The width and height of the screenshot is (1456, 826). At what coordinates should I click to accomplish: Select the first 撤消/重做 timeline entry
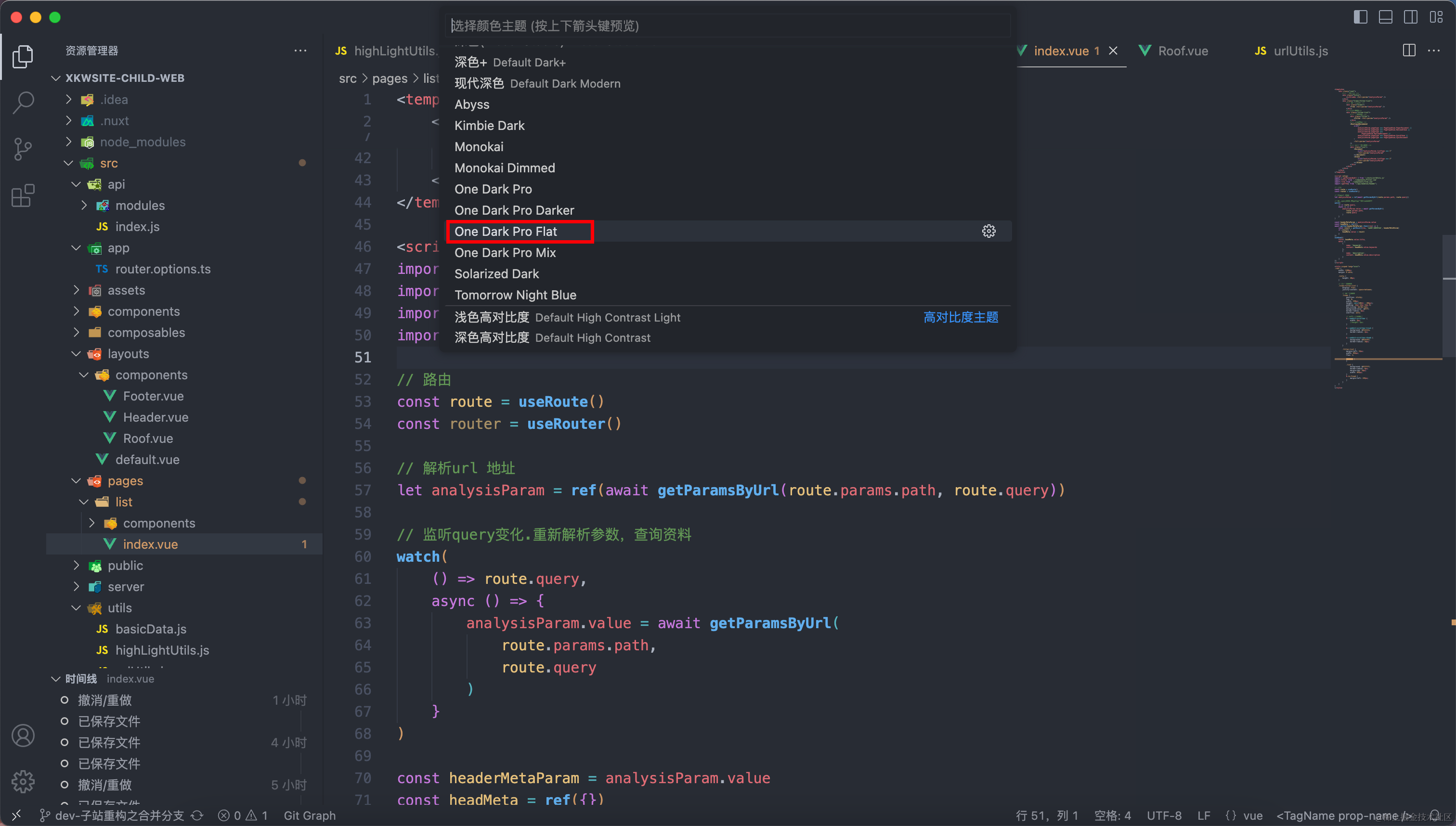click(x=184, y=700)
